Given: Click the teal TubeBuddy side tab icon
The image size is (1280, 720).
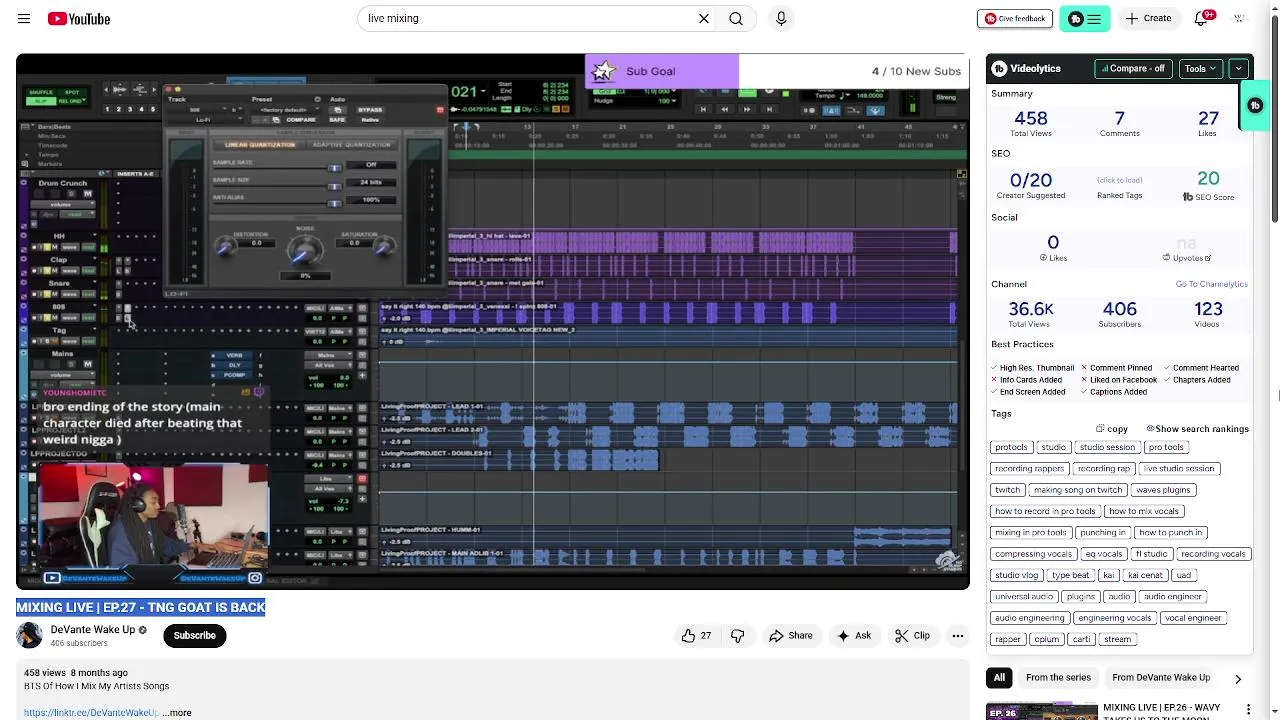Looking at the screenshot, I should [x=1255, y=106].
